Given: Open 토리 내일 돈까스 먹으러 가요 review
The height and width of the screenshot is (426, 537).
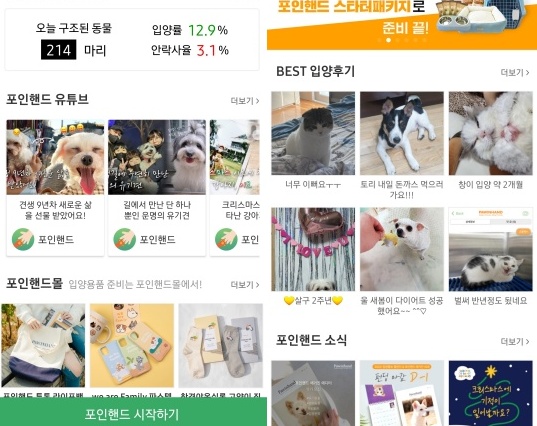Looking at the screenshot, I should tap(402, 133).
